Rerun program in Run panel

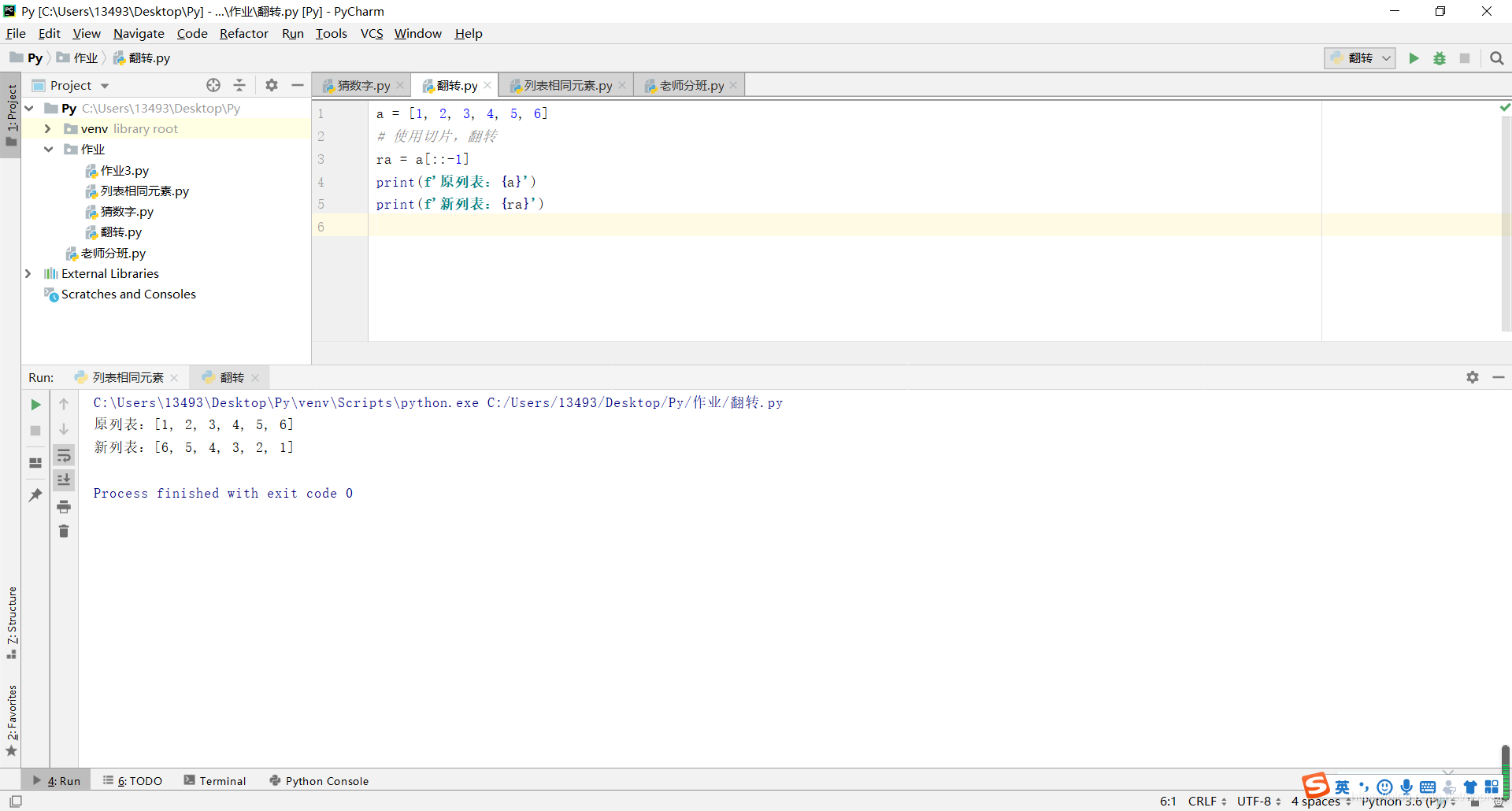coord(35,405)
